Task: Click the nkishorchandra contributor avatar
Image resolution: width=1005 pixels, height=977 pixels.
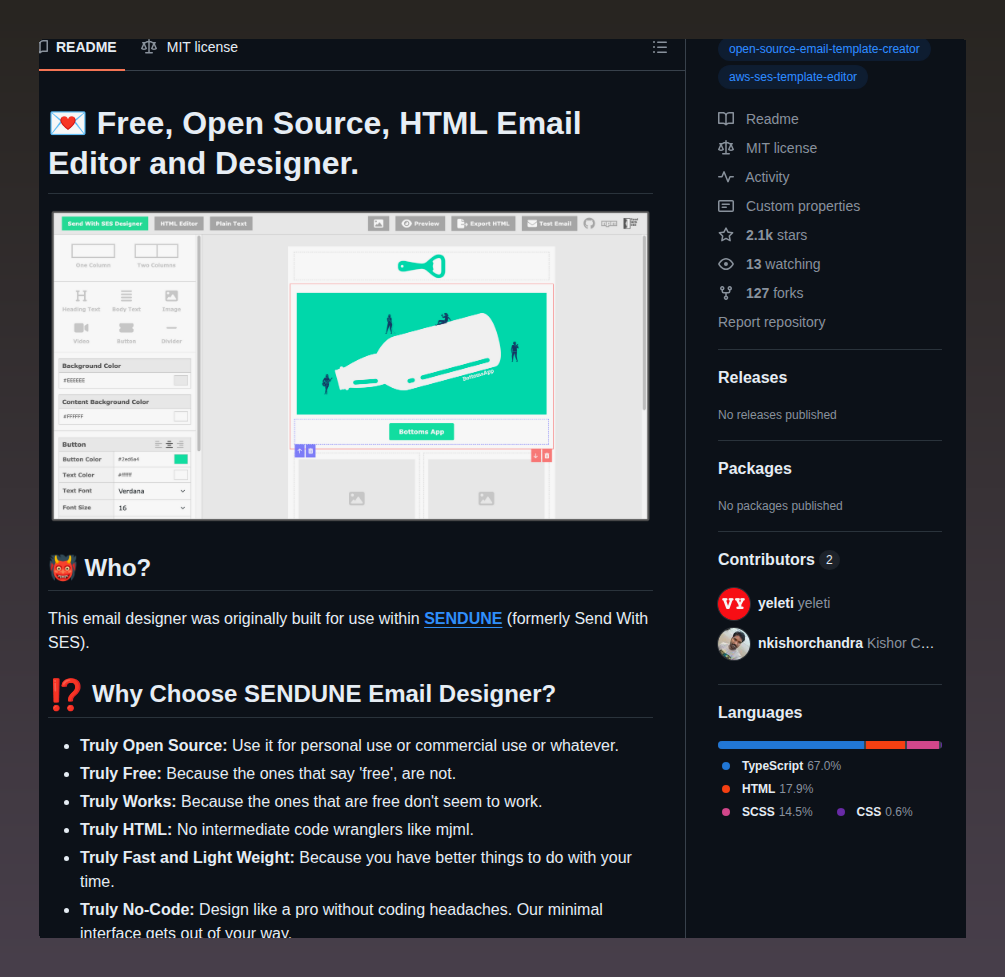Action: [734, 643]
